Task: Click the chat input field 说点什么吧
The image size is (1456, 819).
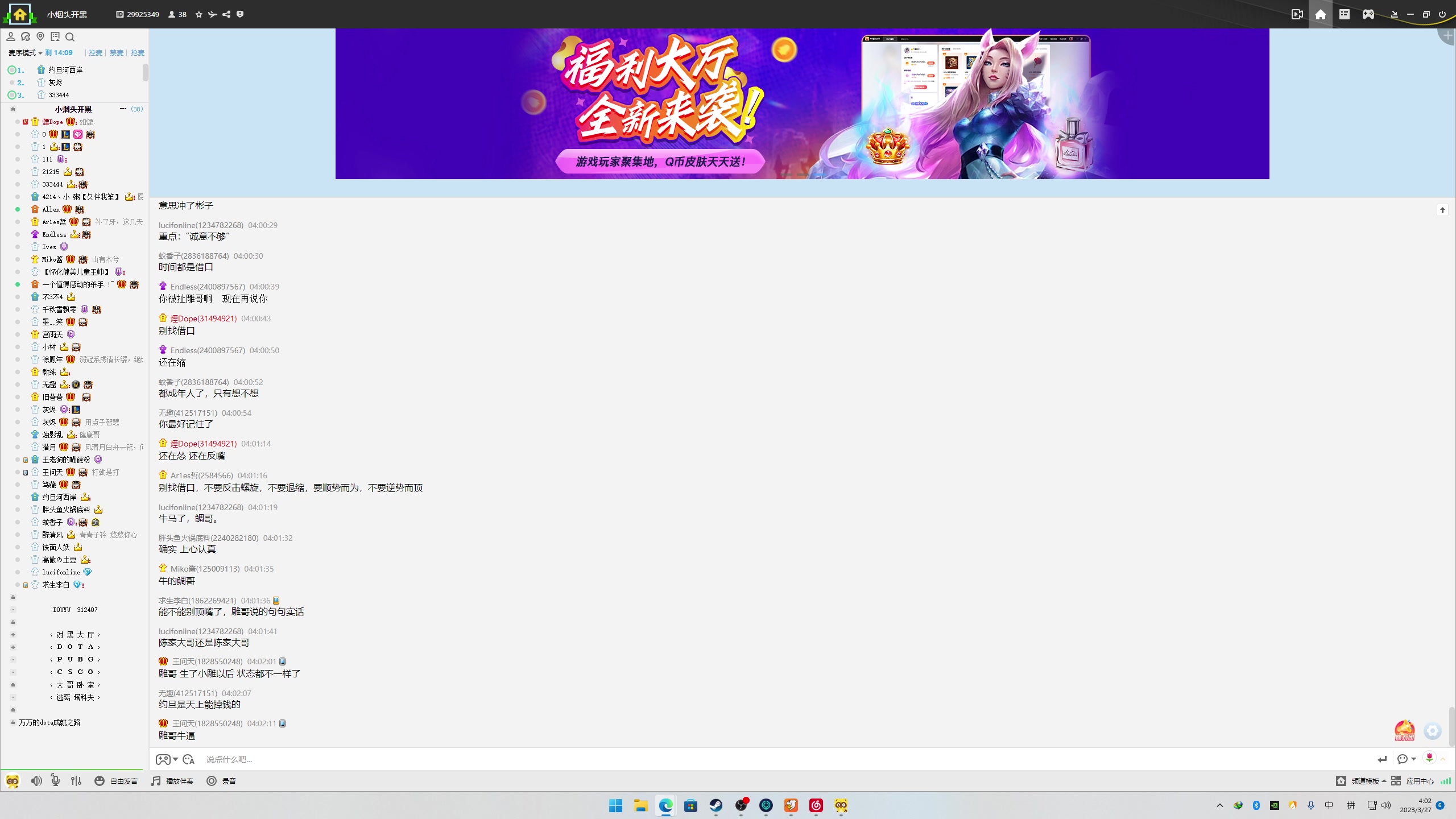Action: tap(785, 759)
